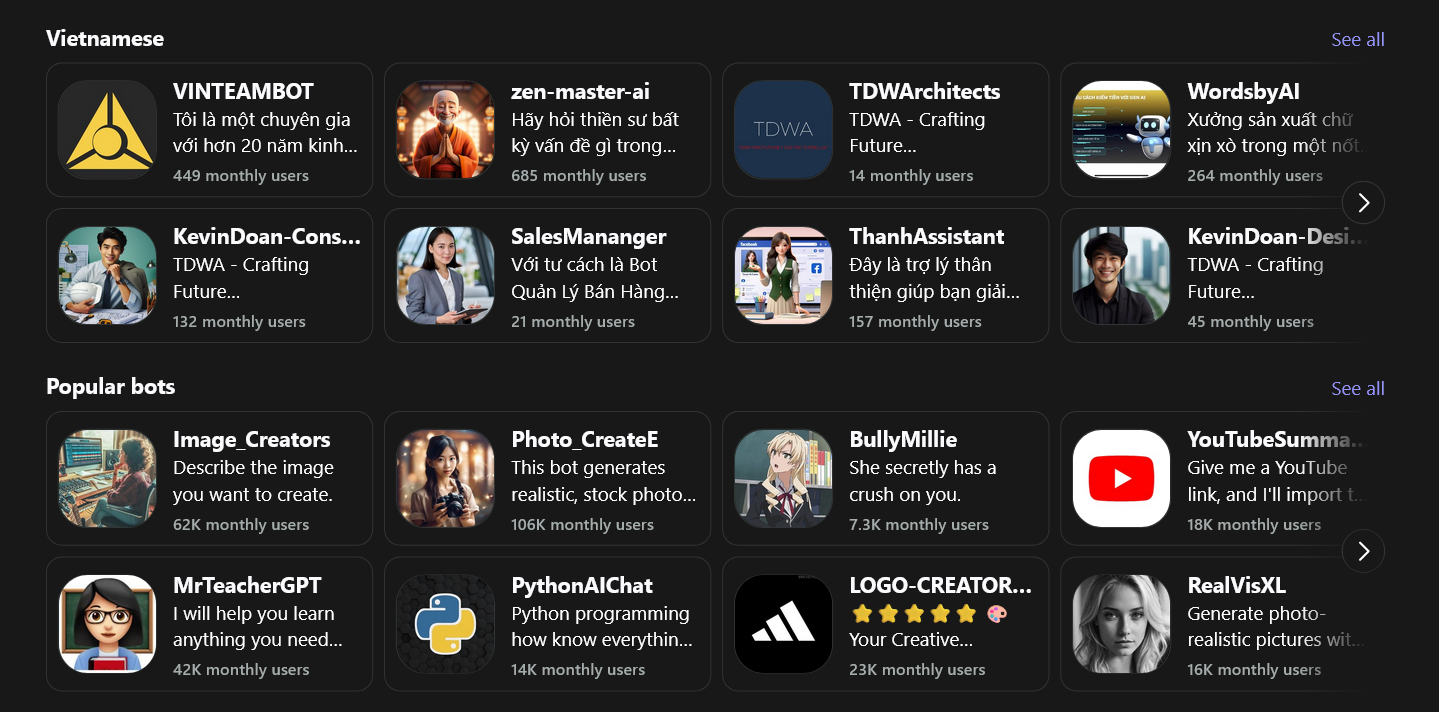The width and height of the screenshot is (1453, 720).
Task: Open the SalesMananger bot name
Action: [588, 237]
